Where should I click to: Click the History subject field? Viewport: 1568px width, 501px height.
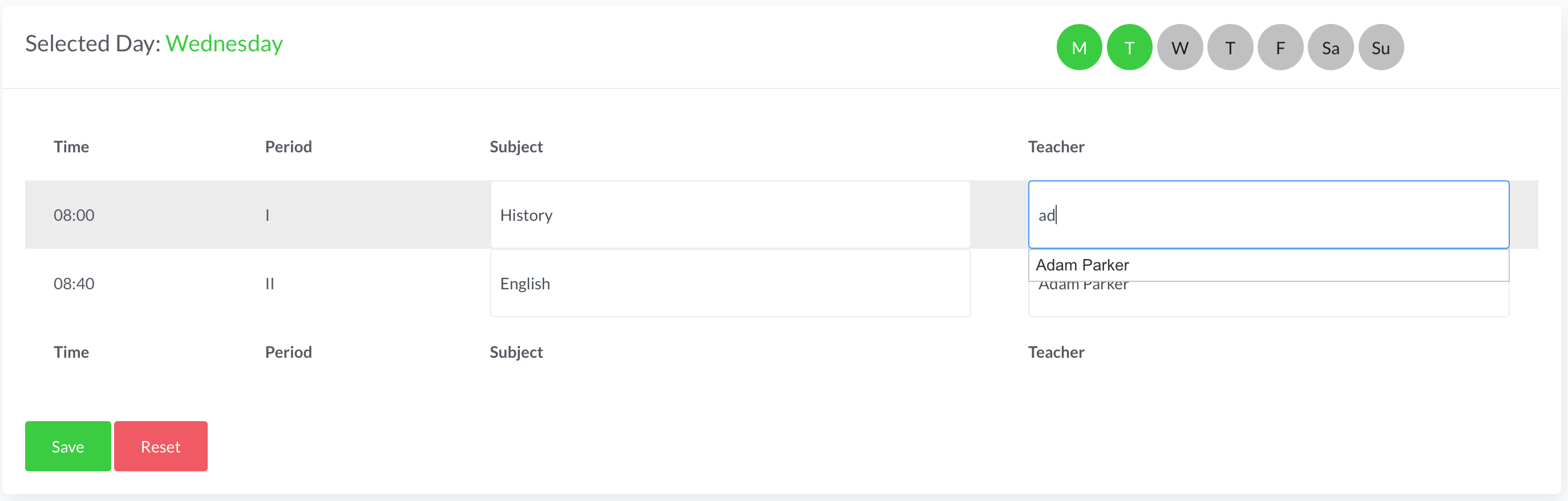730,215
